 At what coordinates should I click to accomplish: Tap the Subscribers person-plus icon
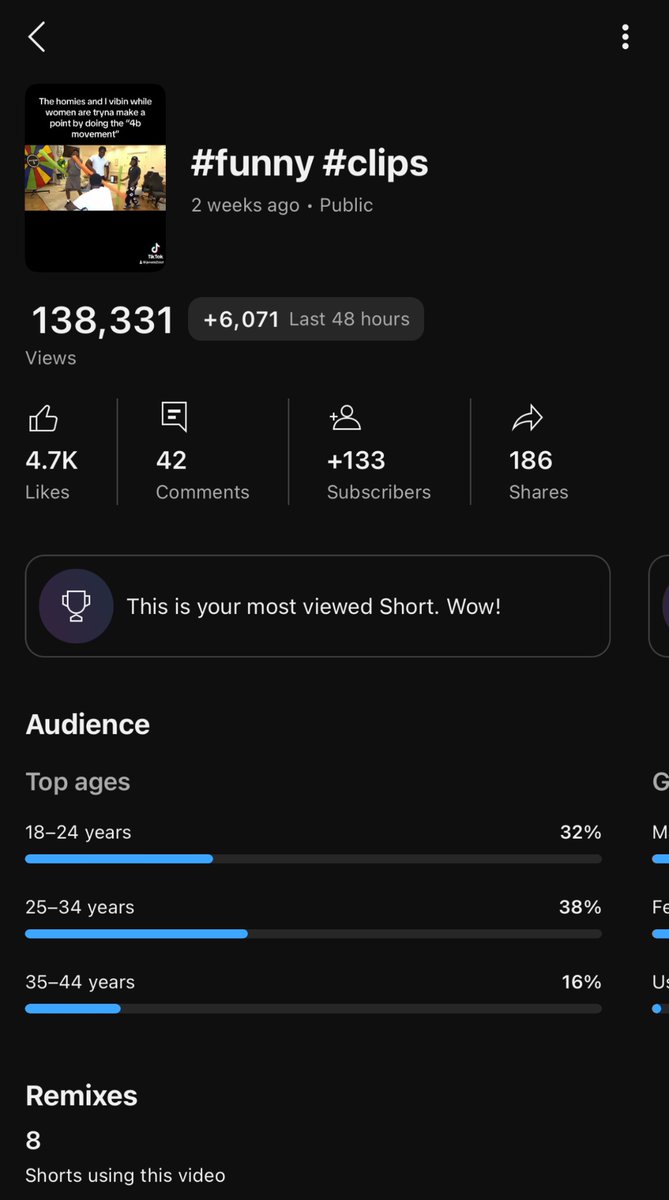tap(345, 418)
